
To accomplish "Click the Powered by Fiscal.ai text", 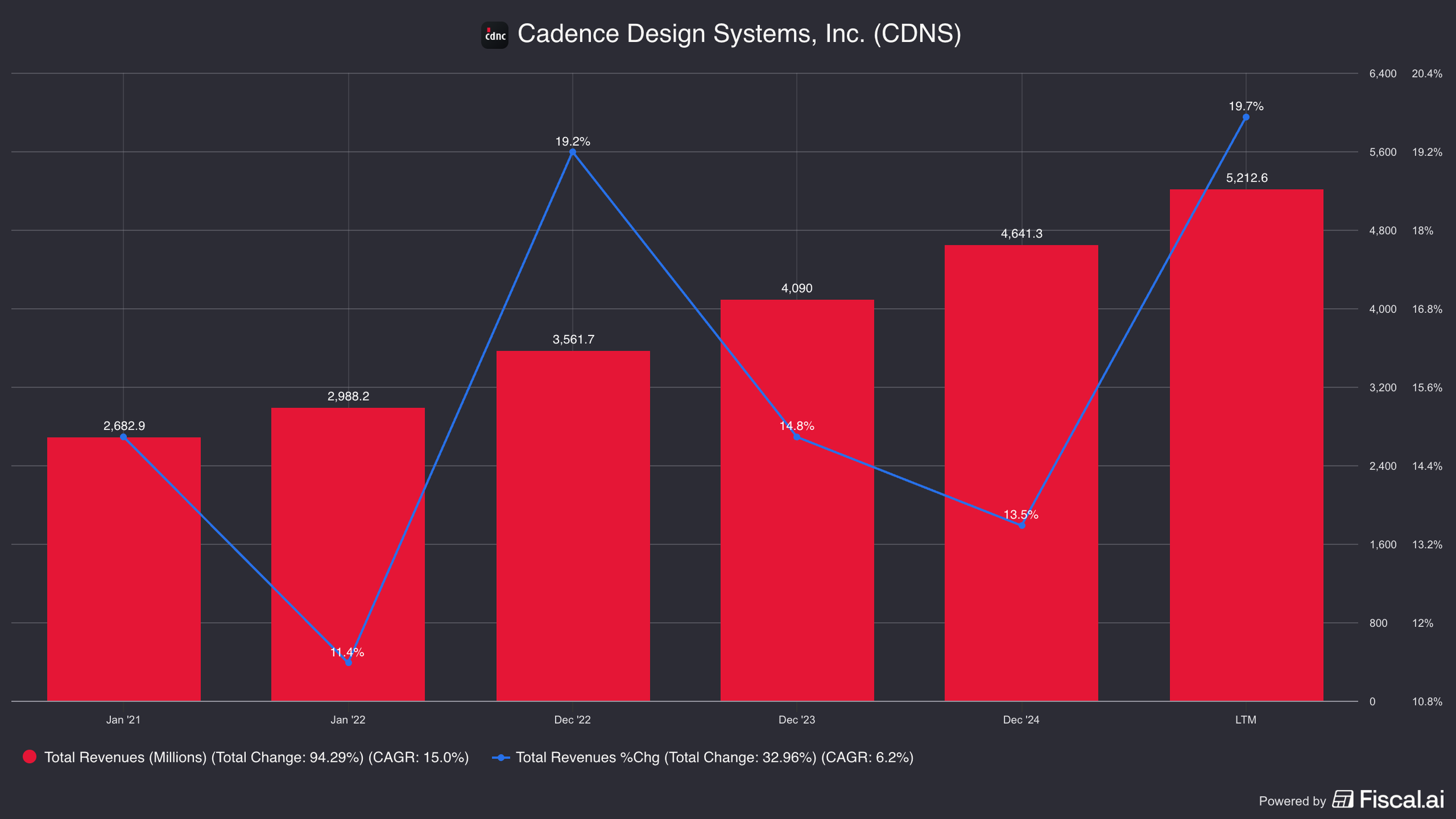I will coord(1292,801).
